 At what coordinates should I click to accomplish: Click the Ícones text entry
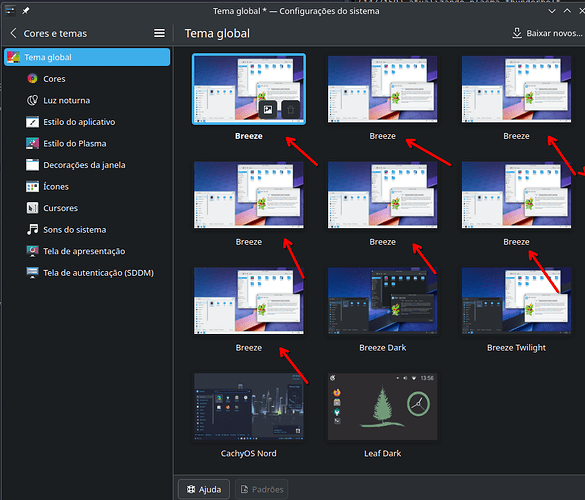pyautogui.click(x=56, y=187)
